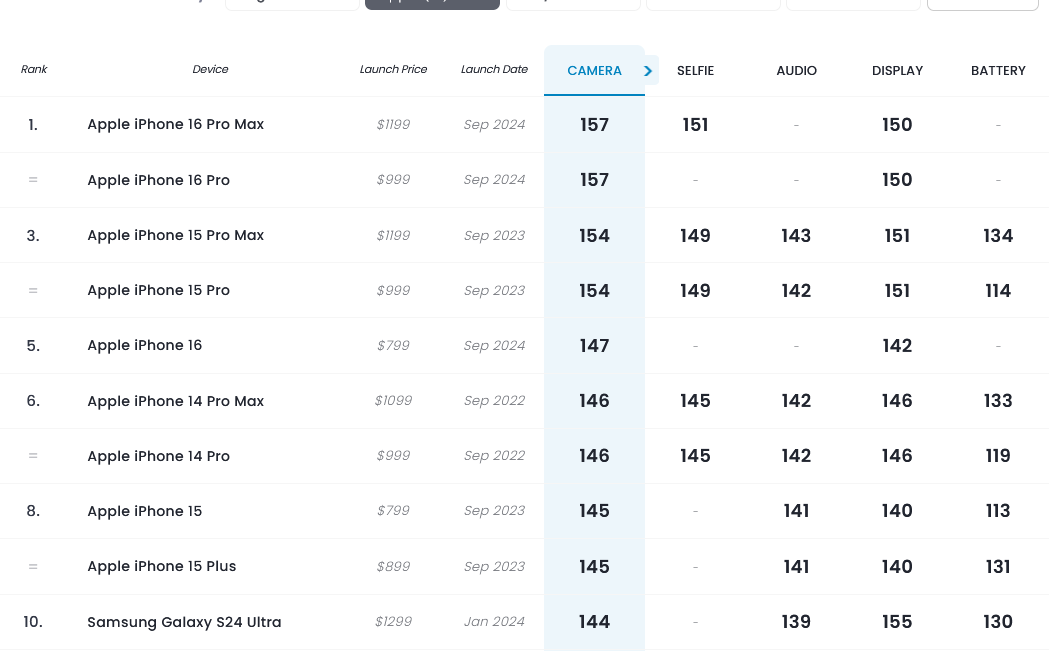The height and width of the screenshot is (651, 1063).
Task: Click the selfie score 151 for iPhone 16 Pro Max
Action: click(x=696, y=125)
